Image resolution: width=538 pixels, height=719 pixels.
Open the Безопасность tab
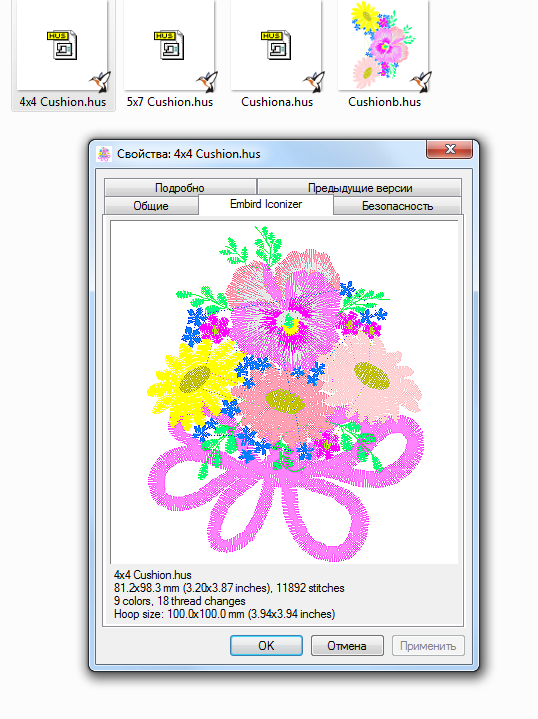[397, 206]
